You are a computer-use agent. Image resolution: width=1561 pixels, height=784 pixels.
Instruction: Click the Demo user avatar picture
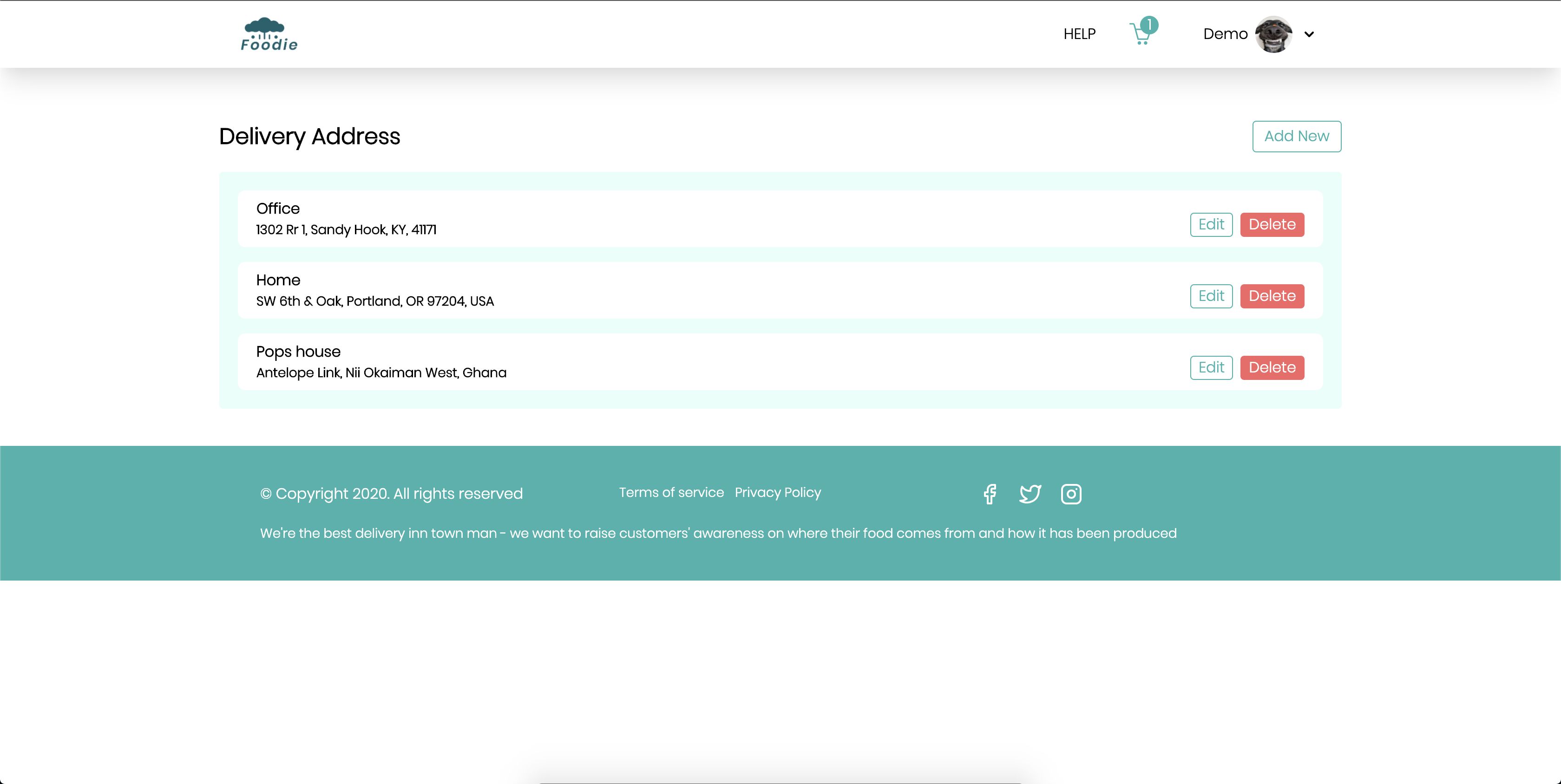[x=1273, y=34]
